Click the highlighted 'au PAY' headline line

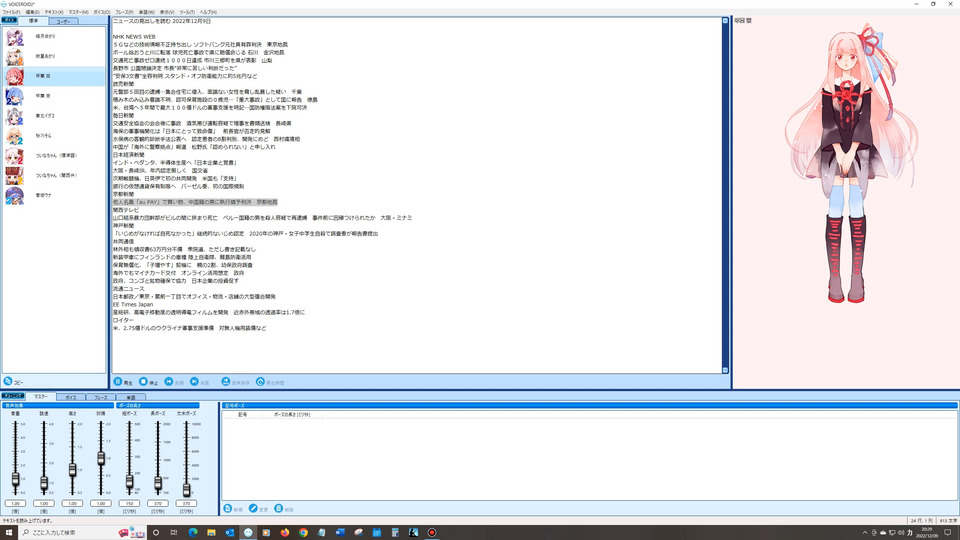click(195, 202)
